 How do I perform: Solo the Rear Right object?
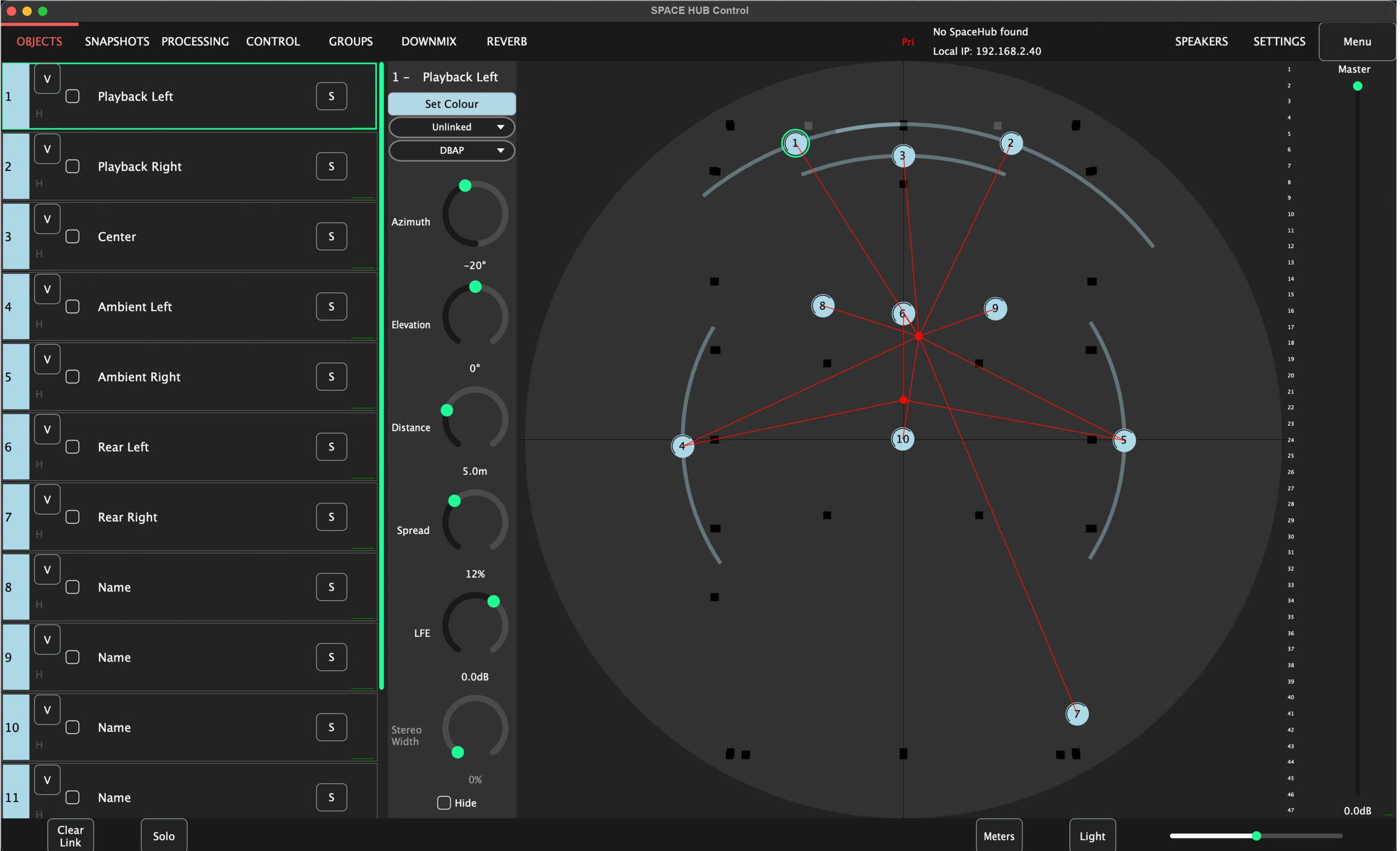coord(332,517)
